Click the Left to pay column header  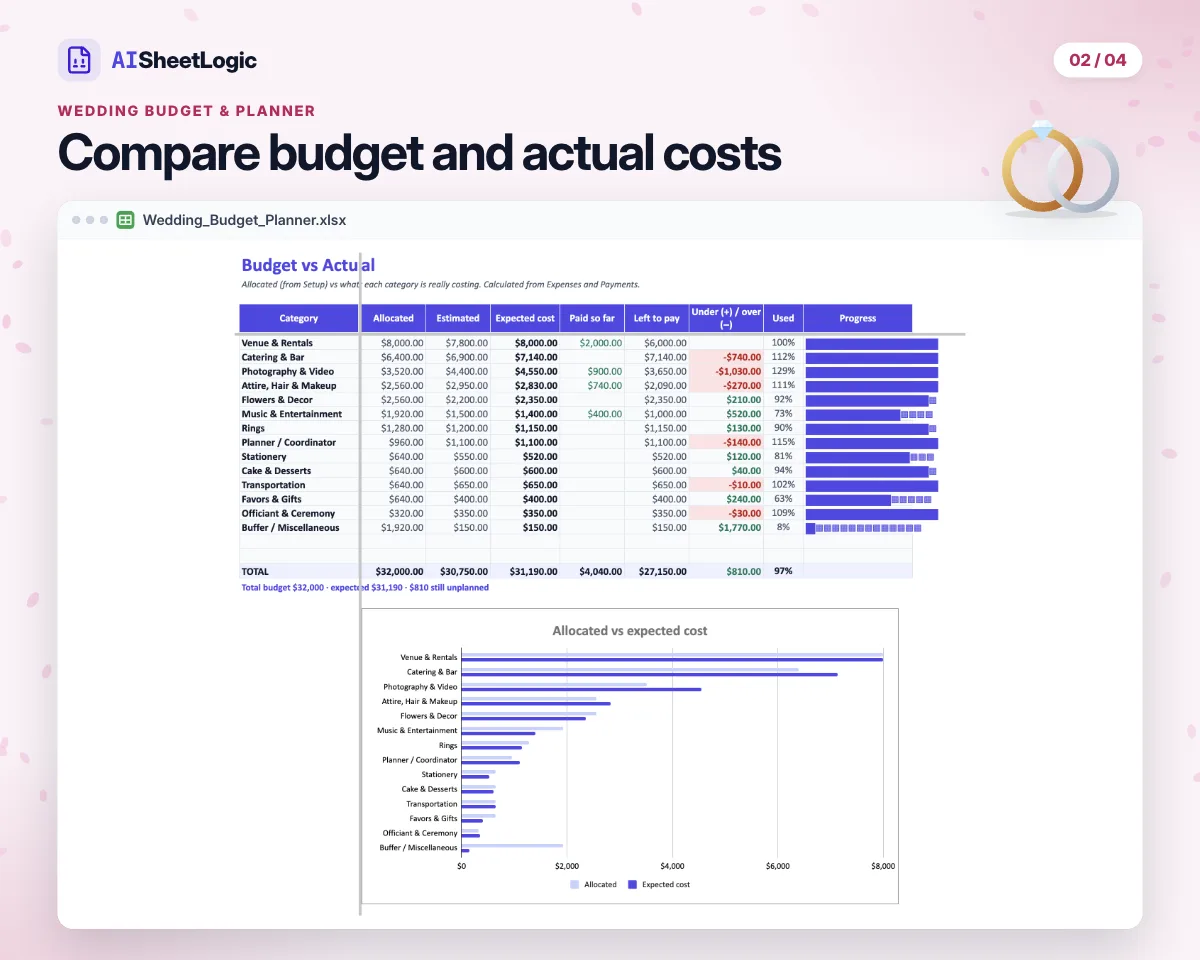coord(657,318)
